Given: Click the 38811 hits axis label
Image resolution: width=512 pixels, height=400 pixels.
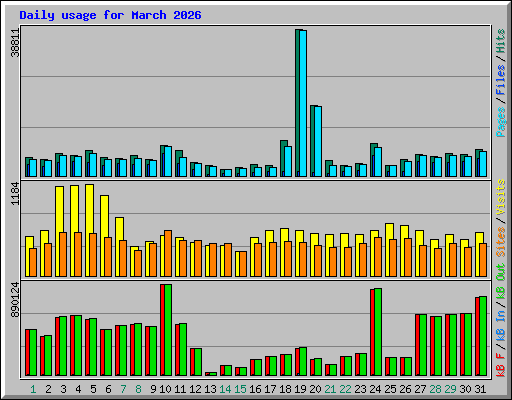Looking at the screenshot, I should click(15, 43).
